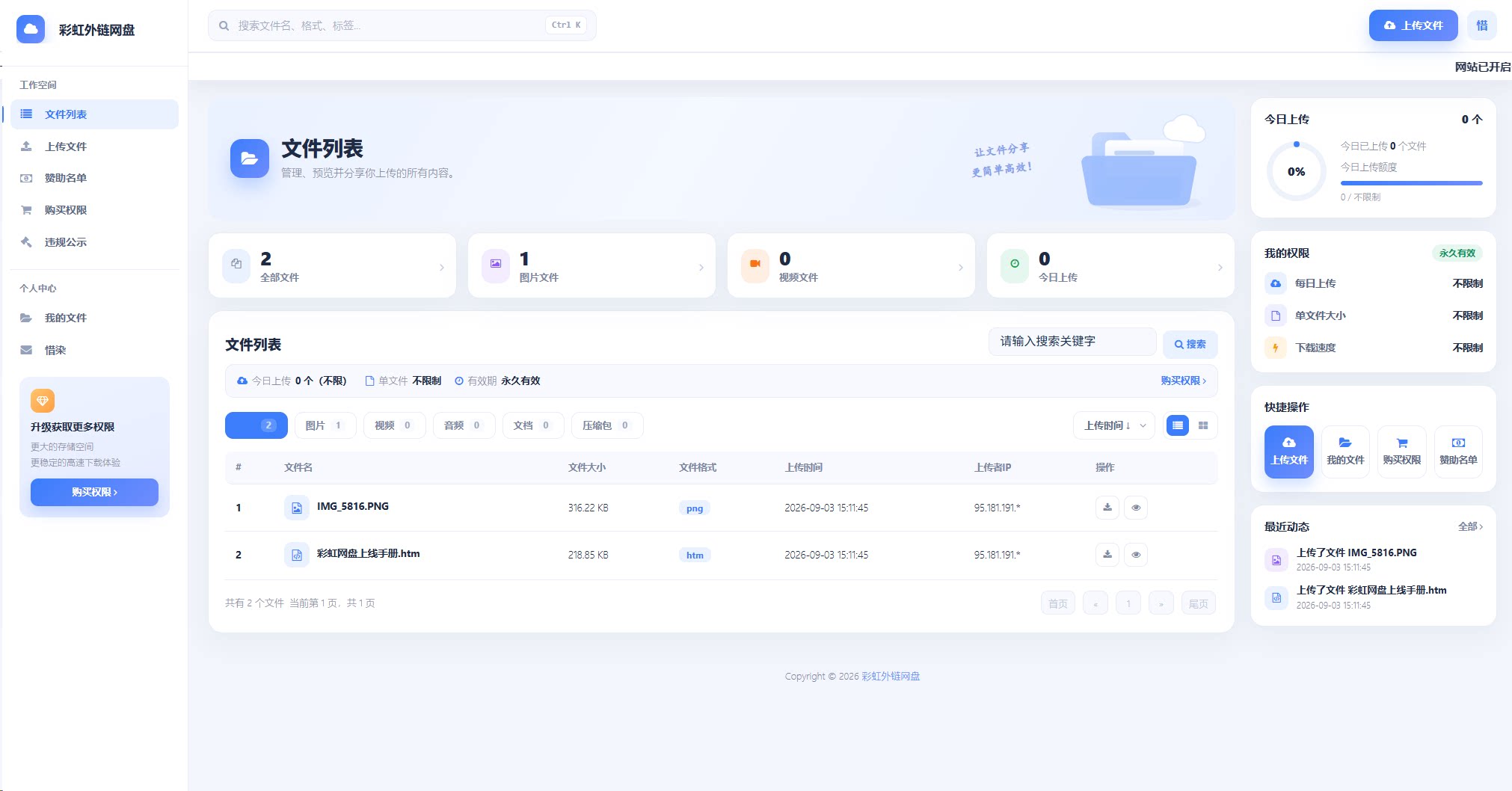Select the 压缩包 filter tab

point(606,425)
